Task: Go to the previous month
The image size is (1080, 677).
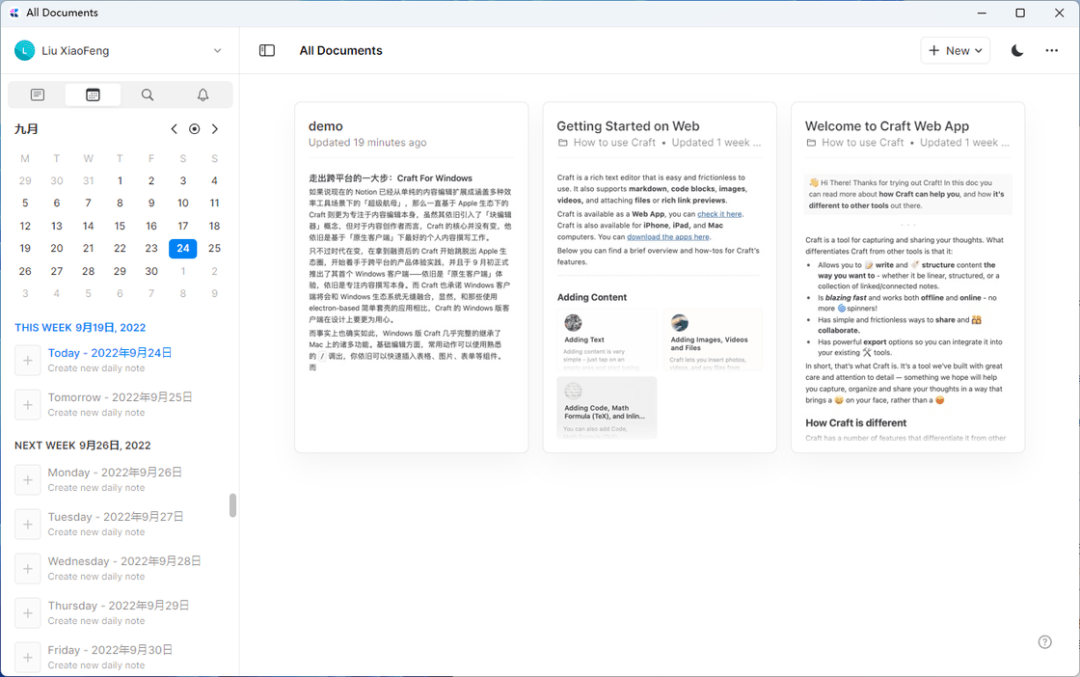Action: pos(174,129)
